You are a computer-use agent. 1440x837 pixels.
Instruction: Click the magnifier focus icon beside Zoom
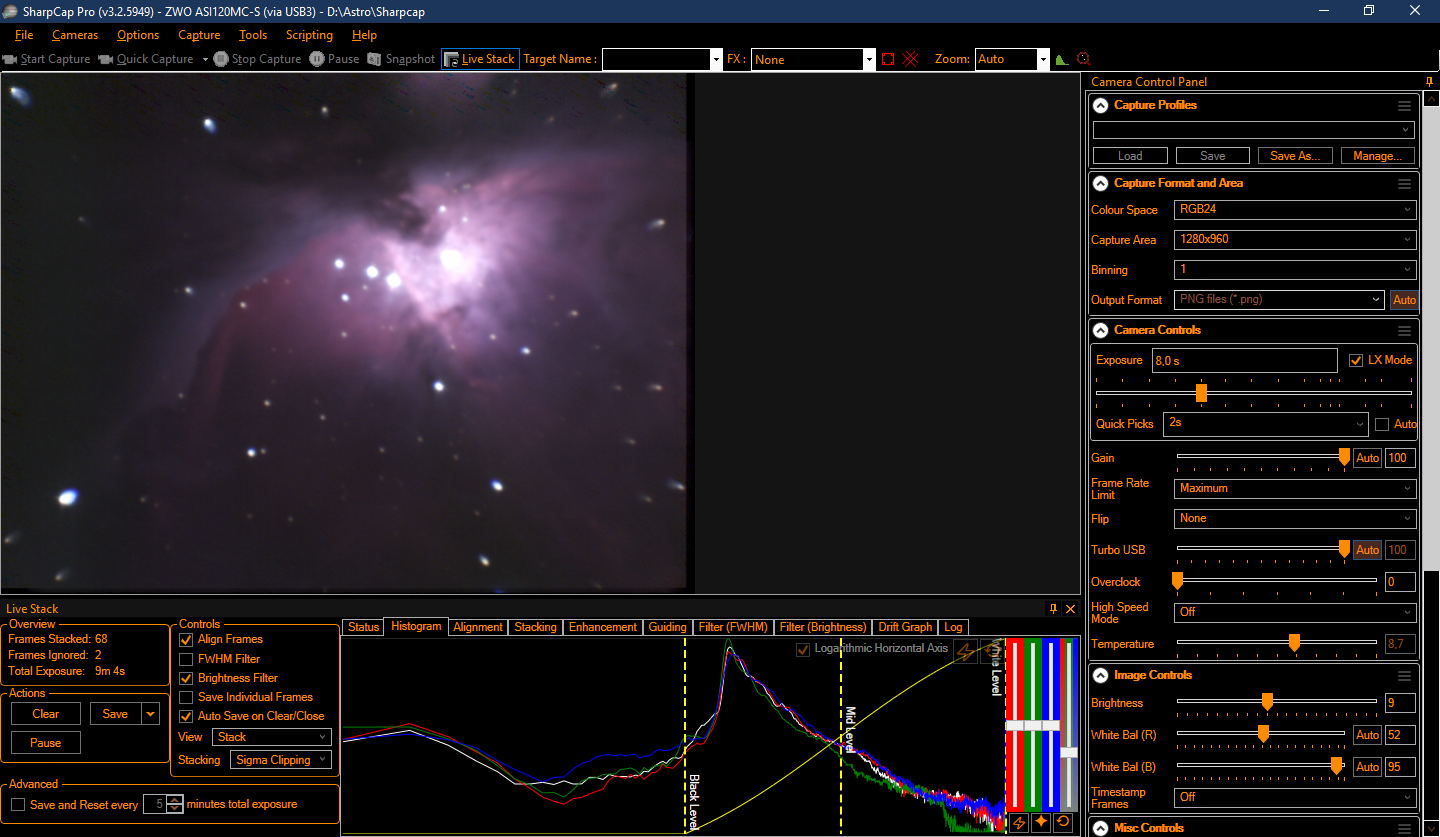(1083, 59)
